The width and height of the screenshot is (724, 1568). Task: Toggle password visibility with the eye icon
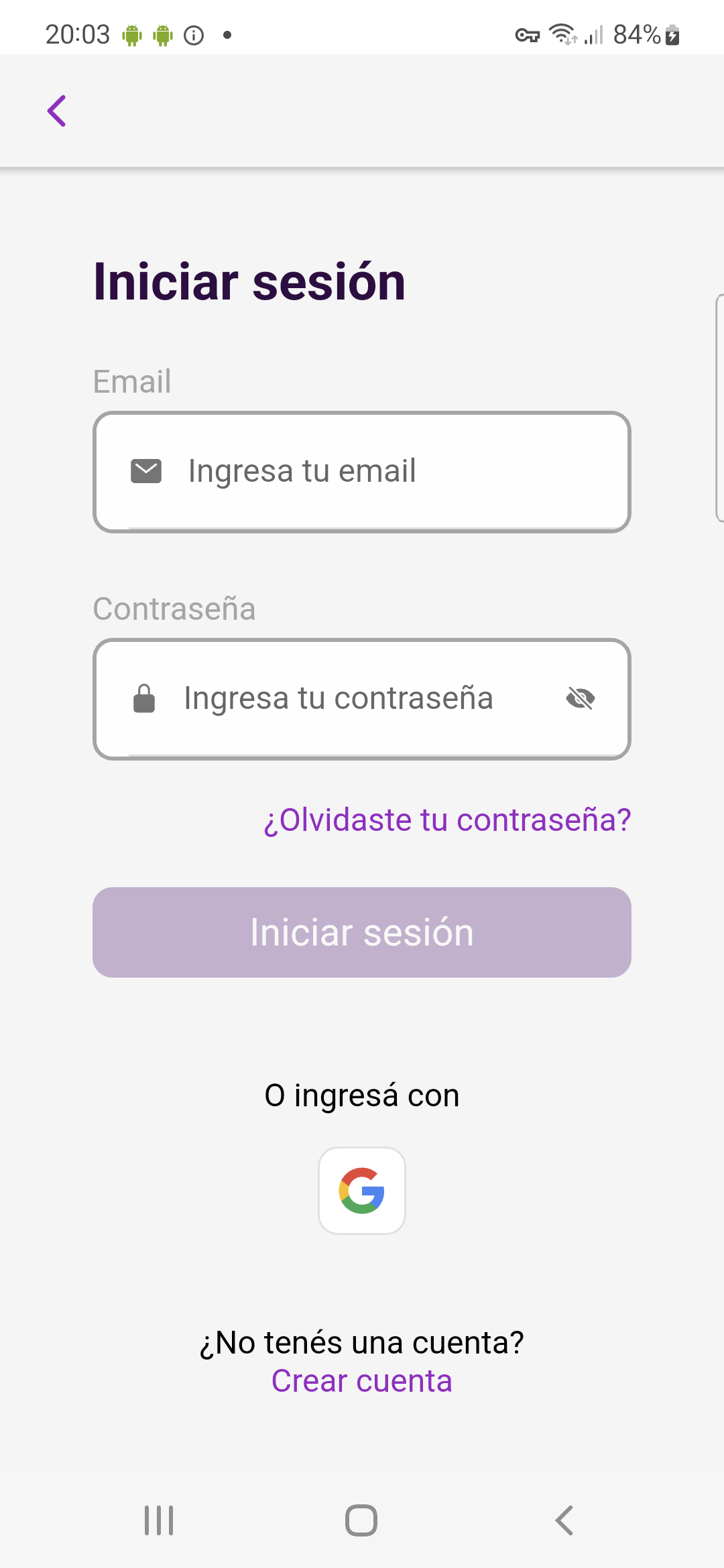(581, 698)
